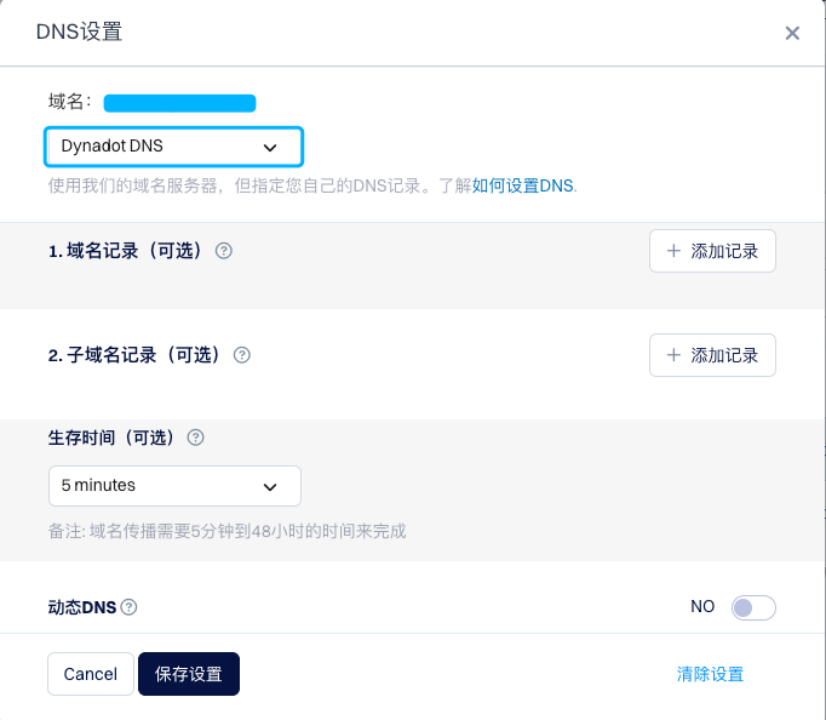Open the 如何设置DNS help link

pos(523,186)
